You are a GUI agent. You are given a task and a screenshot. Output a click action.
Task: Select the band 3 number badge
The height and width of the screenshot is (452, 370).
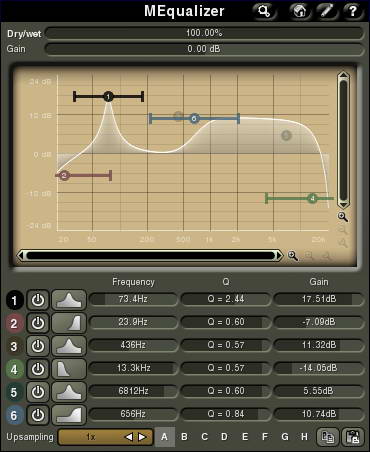pyautogui.click(x=14, y=346)
